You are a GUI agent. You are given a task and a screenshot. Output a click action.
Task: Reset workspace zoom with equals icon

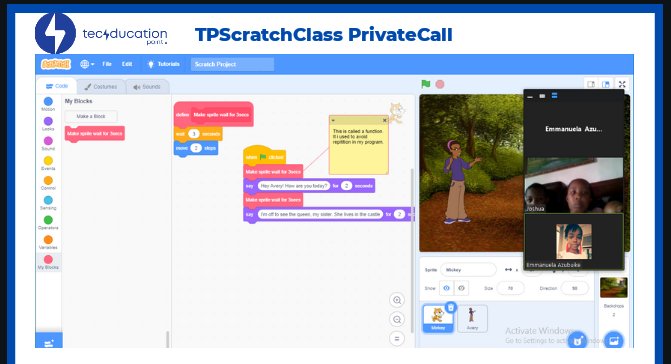(x=397, y=339)
